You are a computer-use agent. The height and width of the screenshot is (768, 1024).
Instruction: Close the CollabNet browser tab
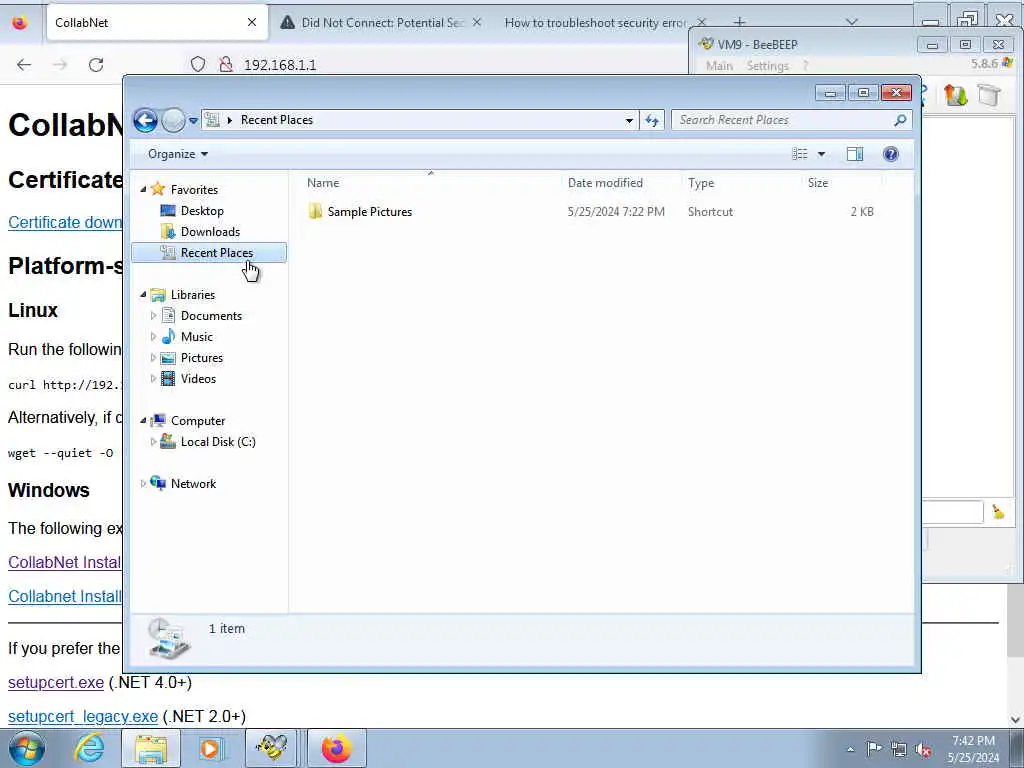point(252,23)
